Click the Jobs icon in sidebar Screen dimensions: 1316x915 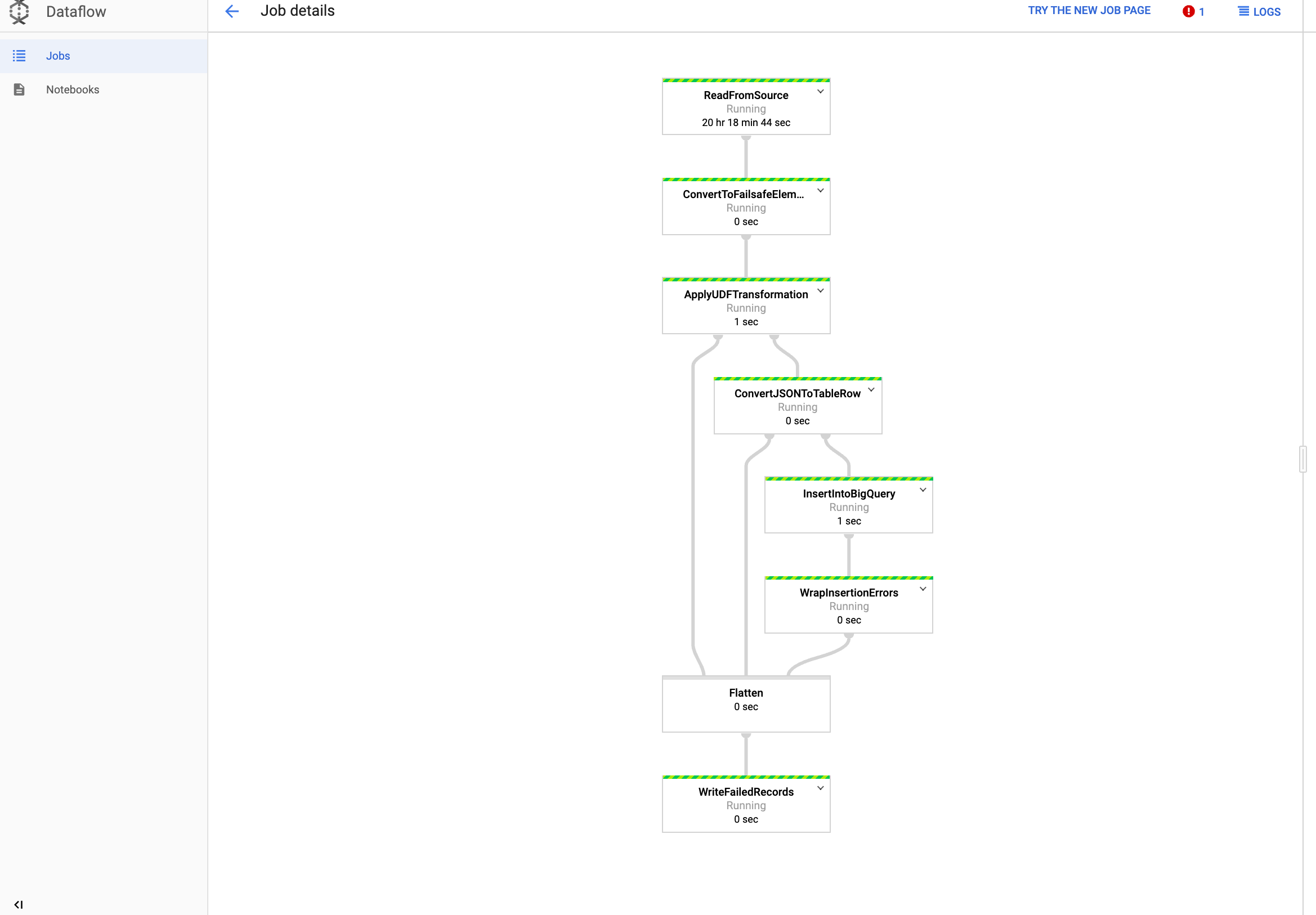(x=19, y=55)
